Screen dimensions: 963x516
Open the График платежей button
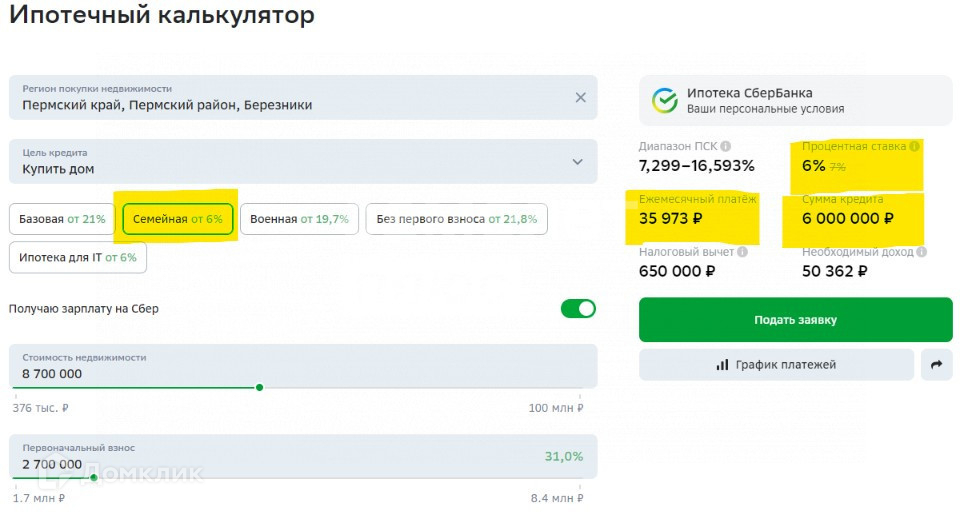click(776, 365)
